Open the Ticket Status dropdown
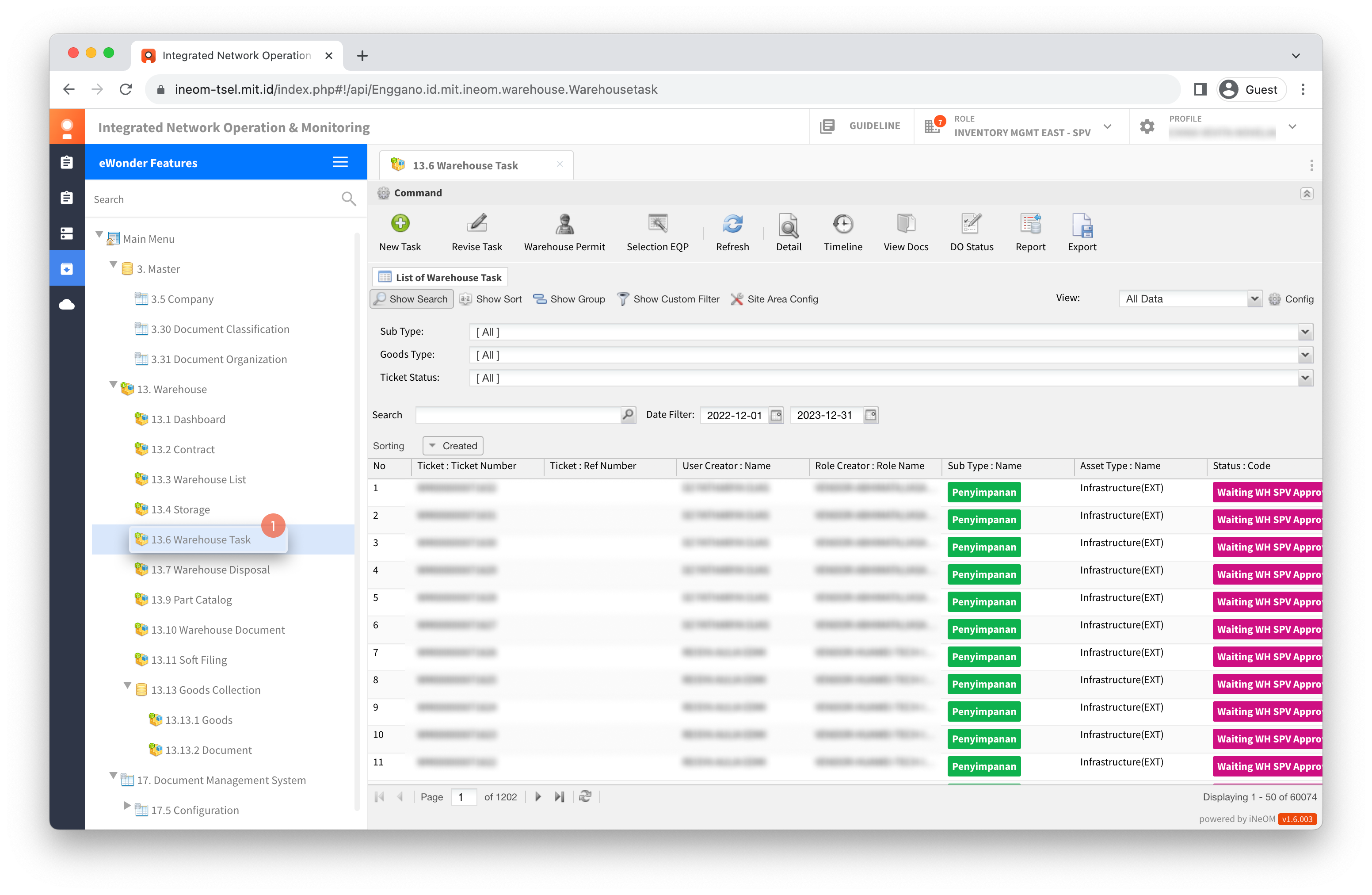 [x=1305, y=379]
